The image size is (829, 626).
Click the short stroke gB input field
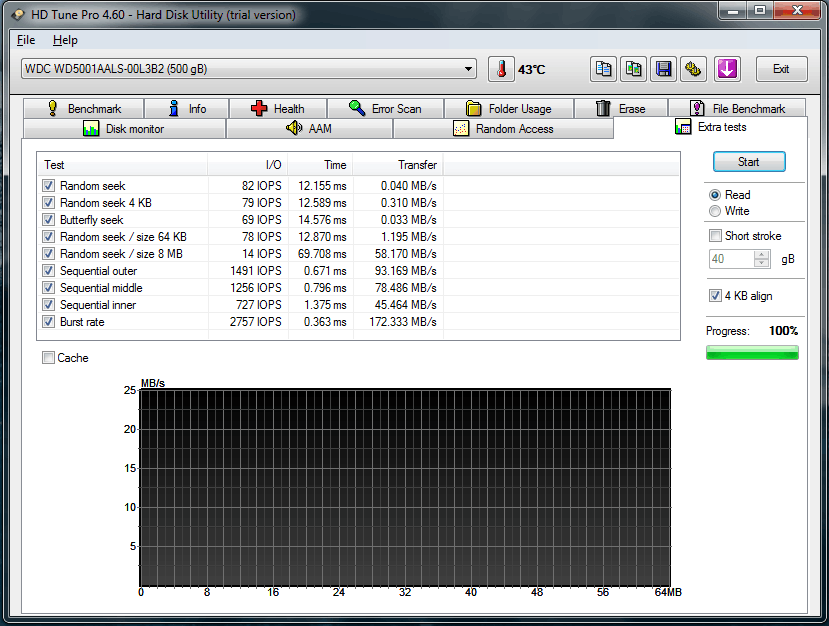(x=731, y=259)
